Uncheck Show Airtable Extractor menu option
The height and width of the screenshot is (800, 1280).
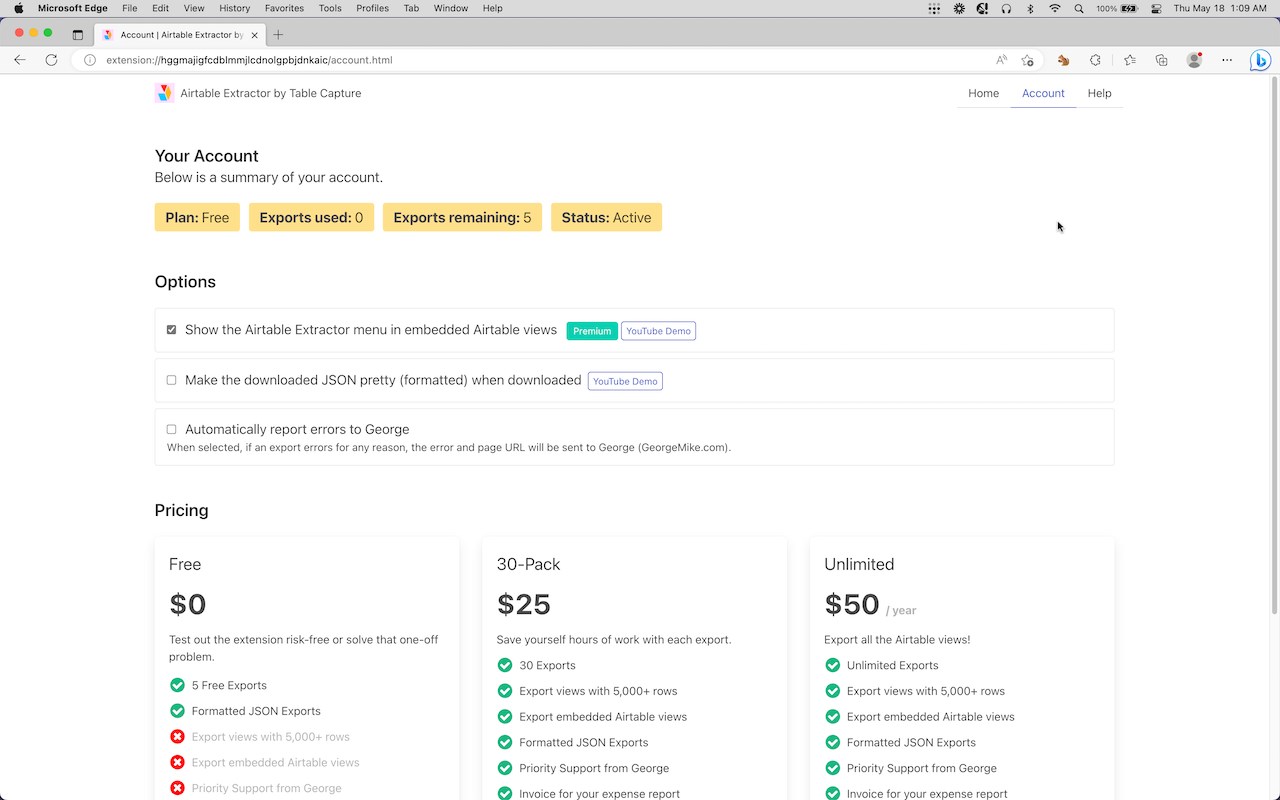coord(171,330)
